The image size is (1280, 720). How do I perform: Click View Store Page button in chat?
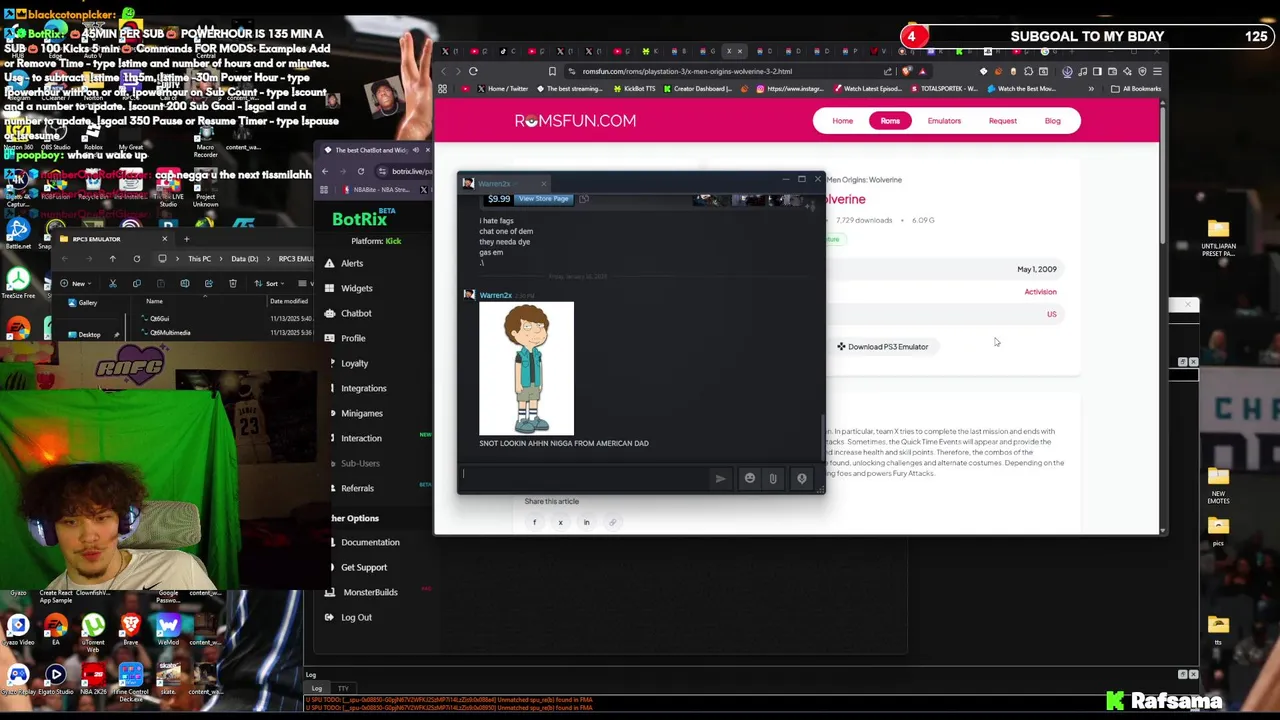pyautogui.click(x=543, y=198)
